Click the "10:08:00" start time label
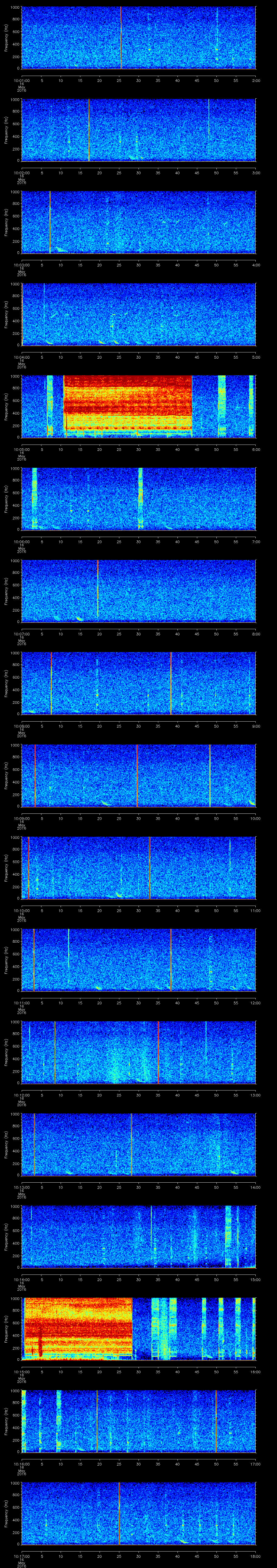 pyautogui.click(x=21, y=726)
